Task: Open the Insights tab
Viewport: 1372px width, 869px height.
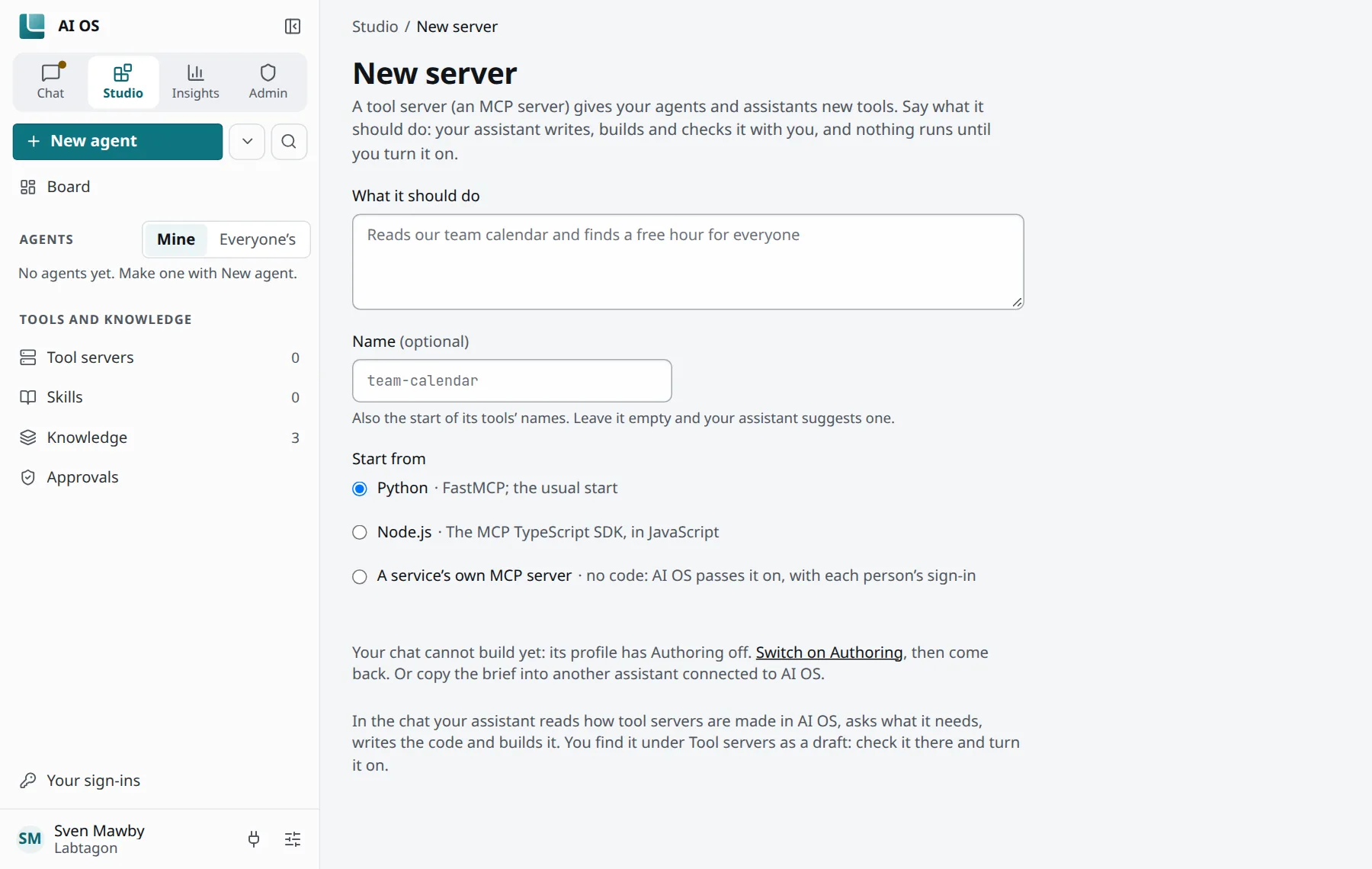Action: tap(195, 82)
